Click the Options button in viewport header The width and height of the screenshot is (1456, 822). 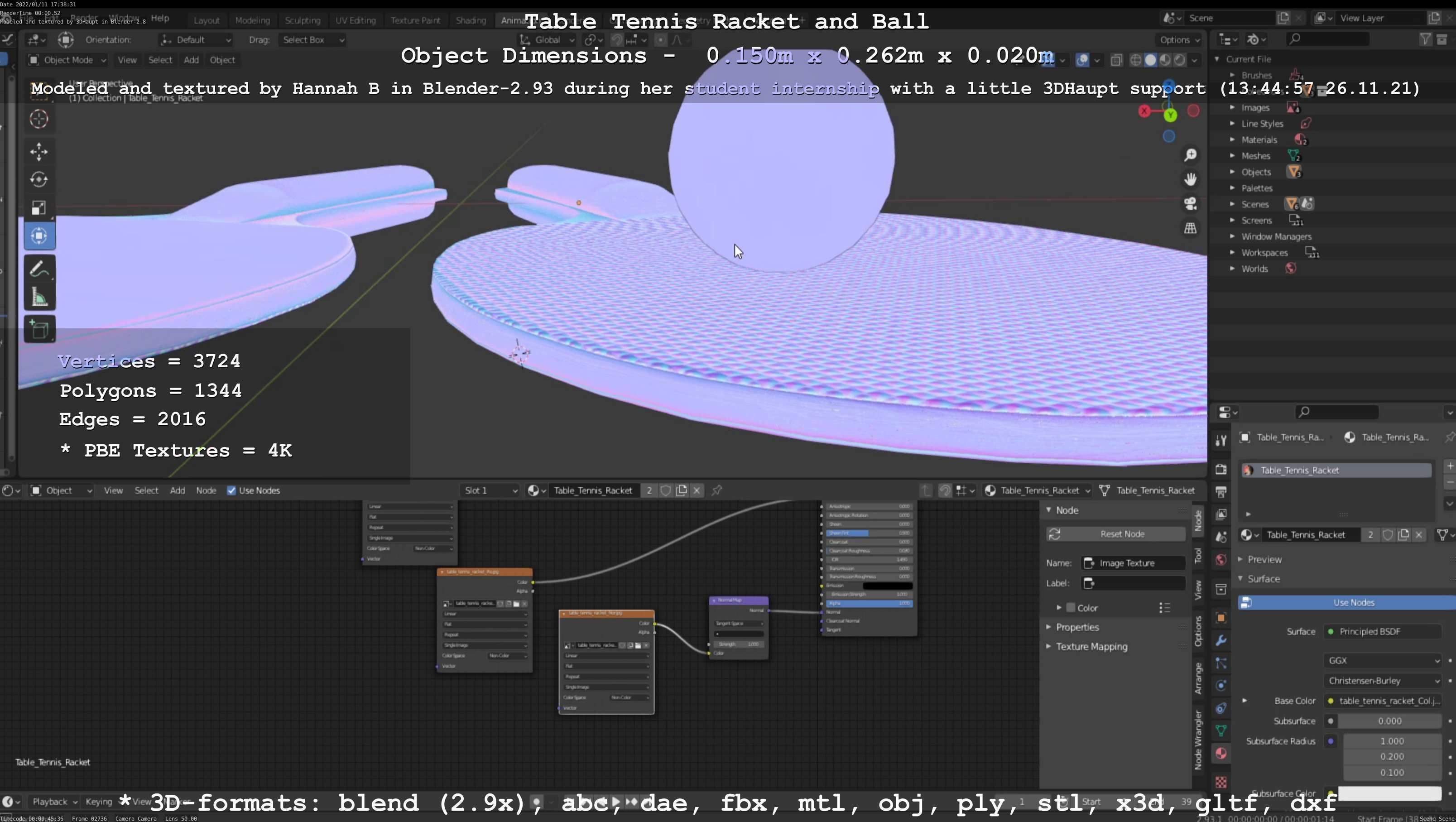pos(1180,39)
